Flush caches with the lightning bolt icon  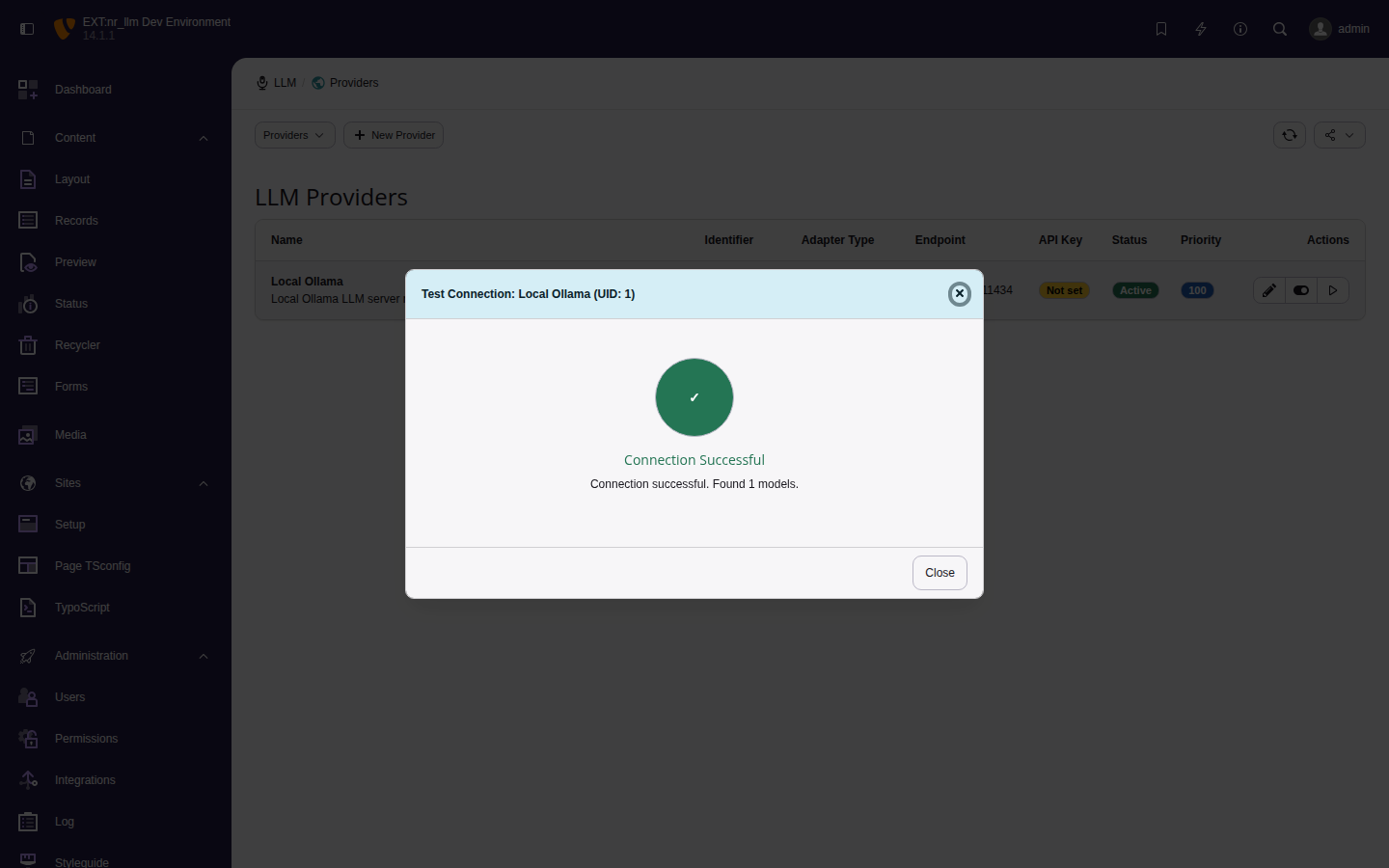[x=1200, y=29]
